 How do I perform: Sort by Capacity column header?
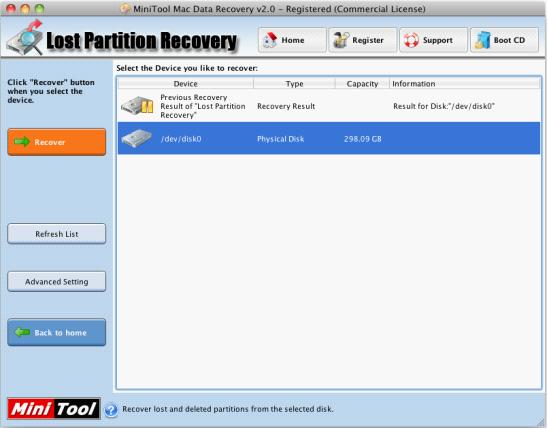click(x=362, y=84)
